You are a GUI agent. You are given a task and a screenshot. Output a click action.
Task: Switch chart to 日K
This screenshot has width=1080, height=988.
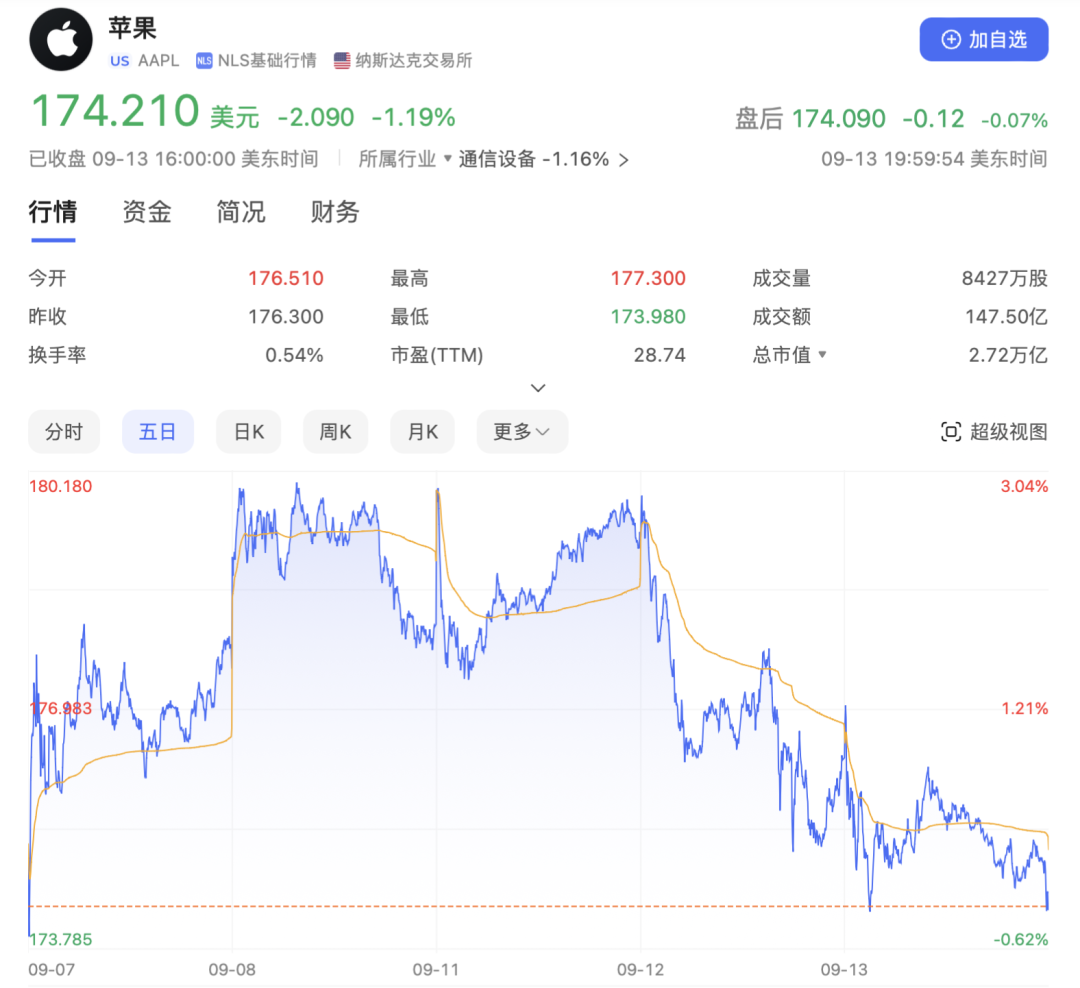[249, 432]
